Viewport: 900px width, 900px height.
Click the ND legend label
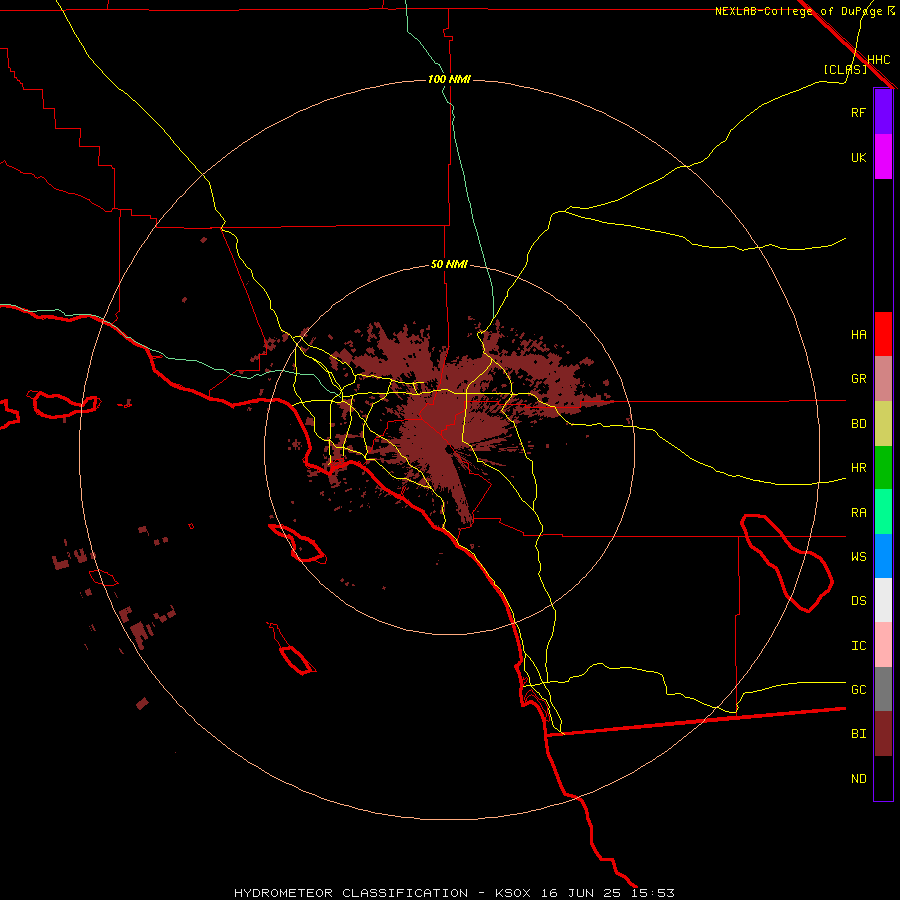tap(858, 779)
